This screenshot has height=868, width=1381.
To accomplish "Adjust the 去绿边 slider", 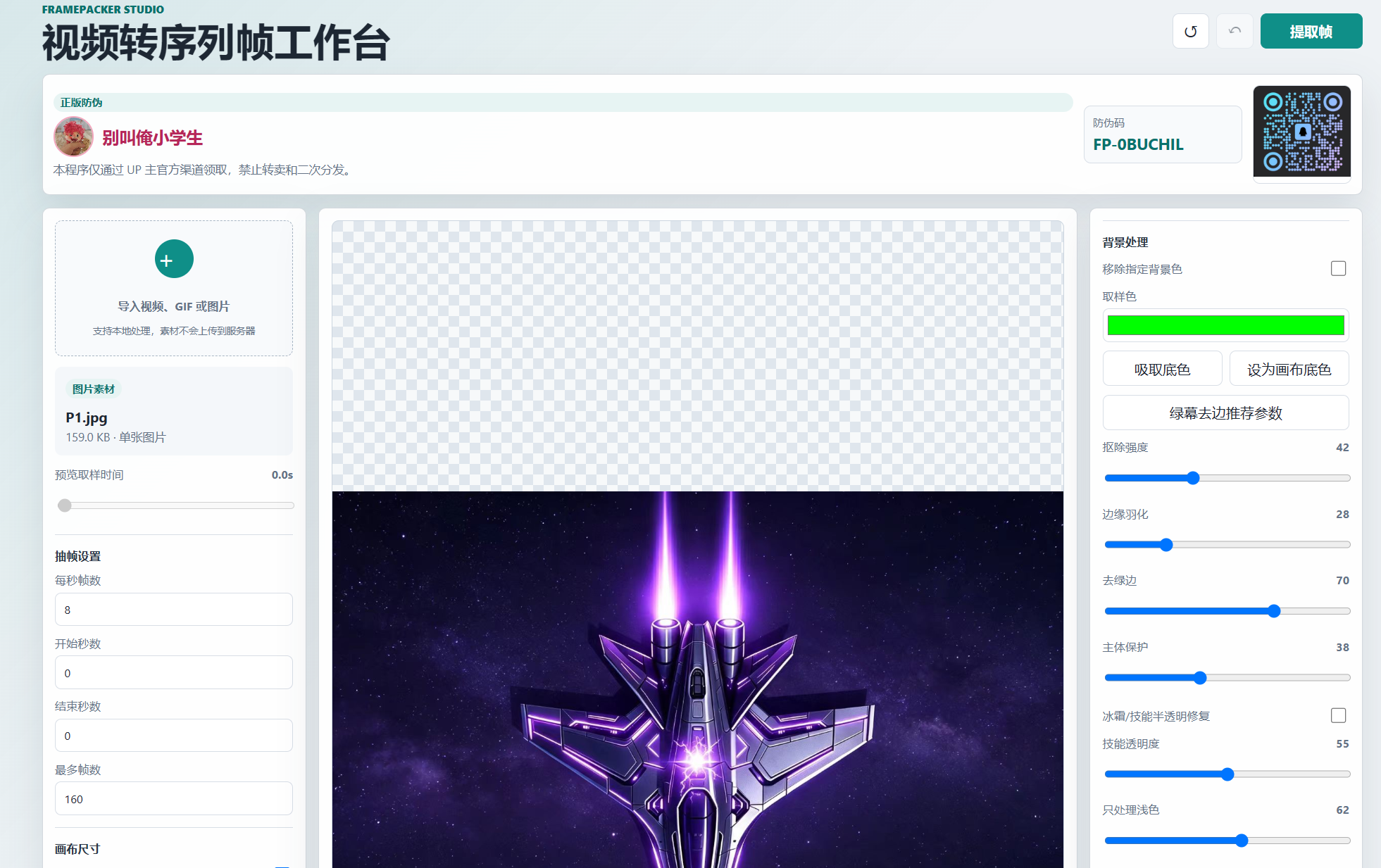I will click(1227, 611).
